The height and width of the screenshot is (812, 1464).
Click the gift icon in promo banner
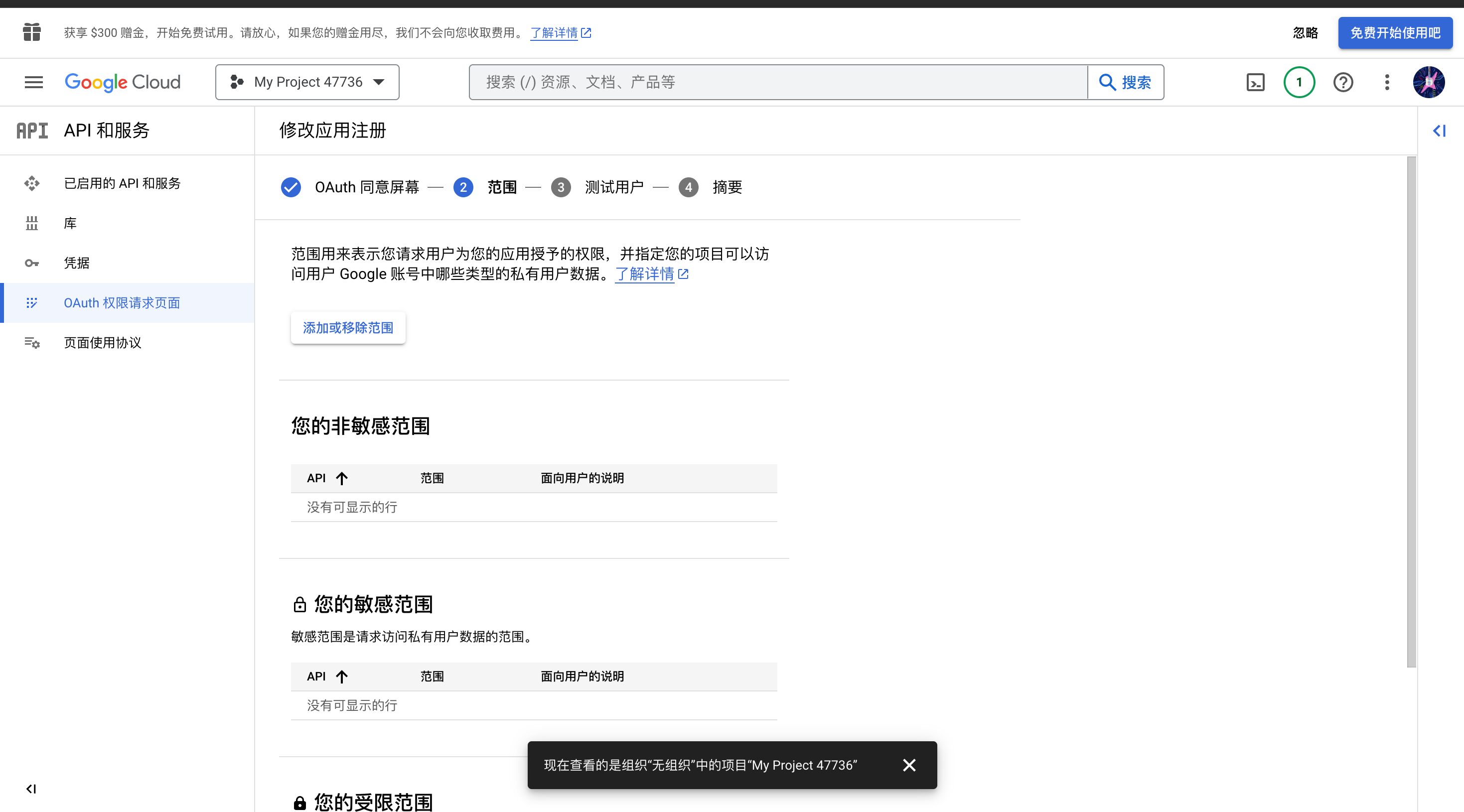coord(32,32)
